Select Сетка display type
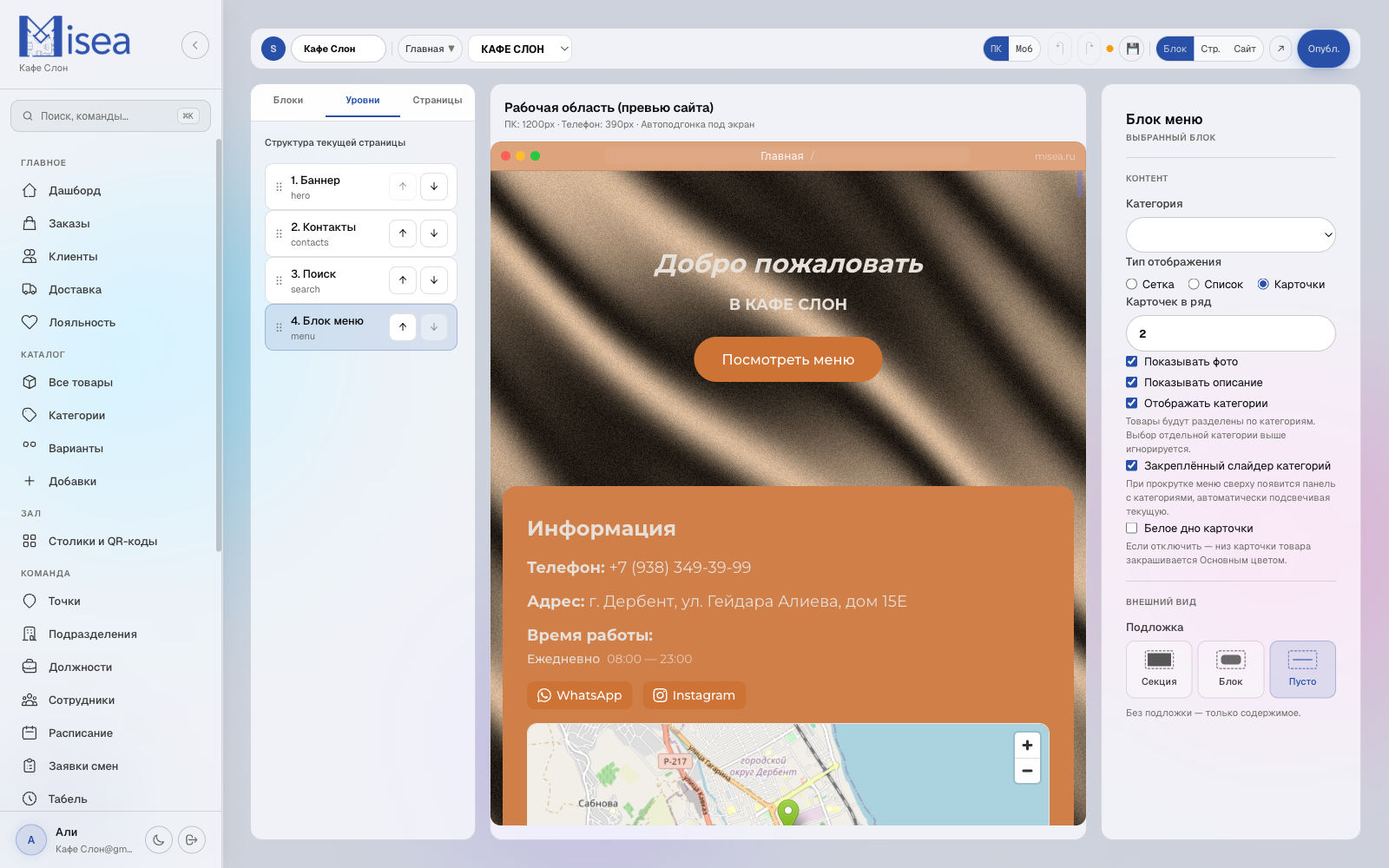This screenshot has width=1389, height=868. coord(1132,285)
